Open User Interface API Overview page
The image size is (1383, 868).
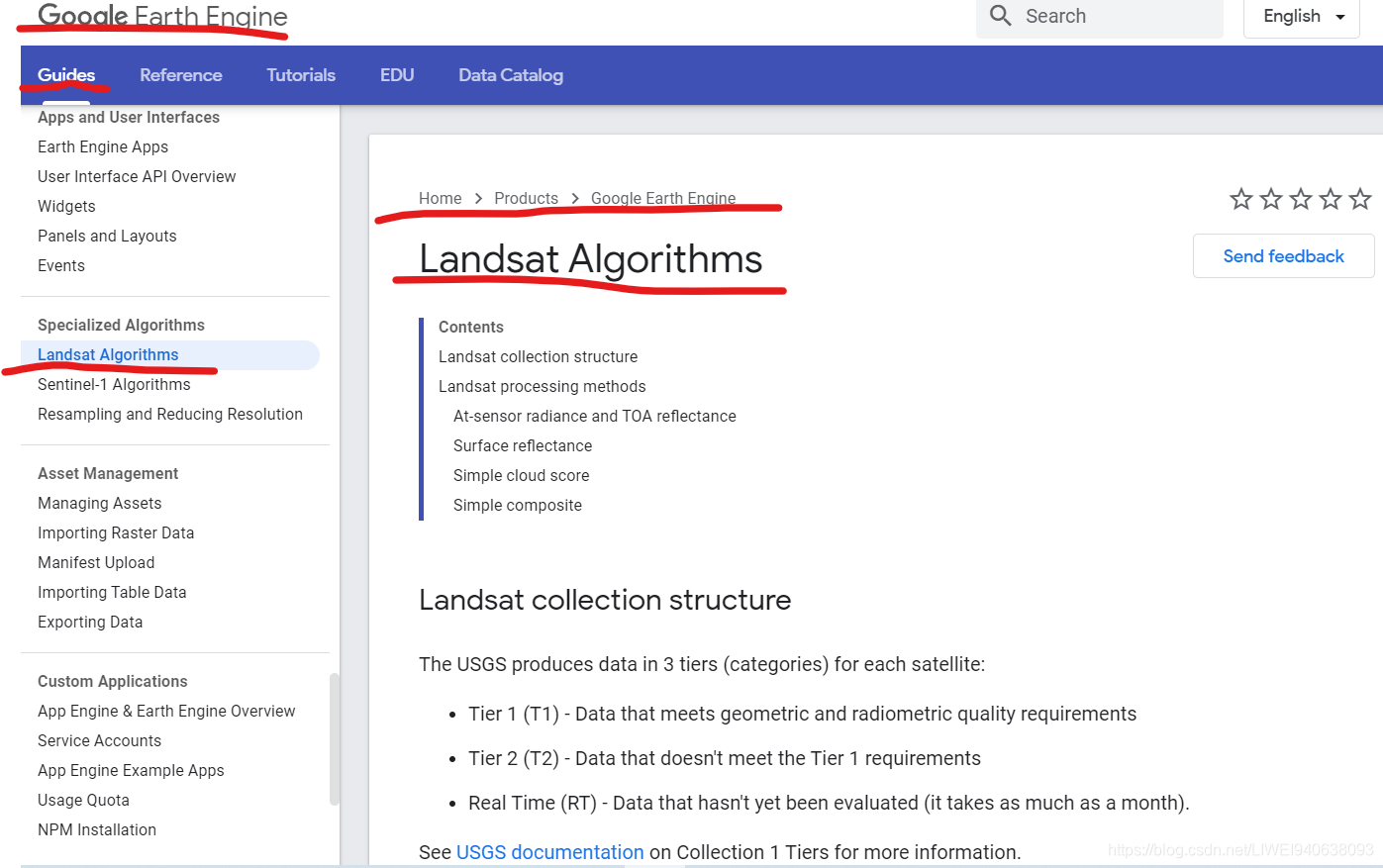137,176
